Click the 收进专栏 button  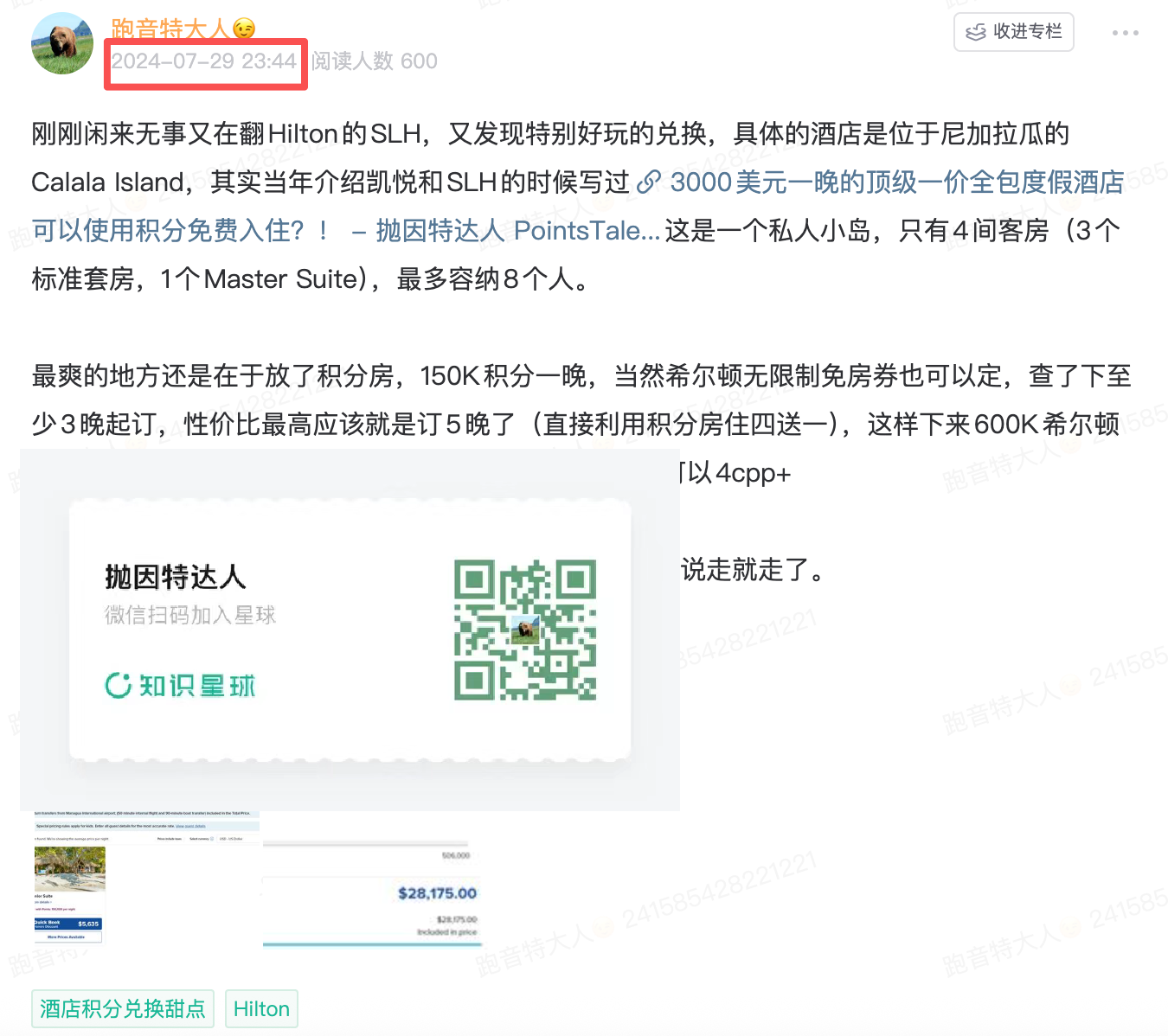coord(1013,31)
